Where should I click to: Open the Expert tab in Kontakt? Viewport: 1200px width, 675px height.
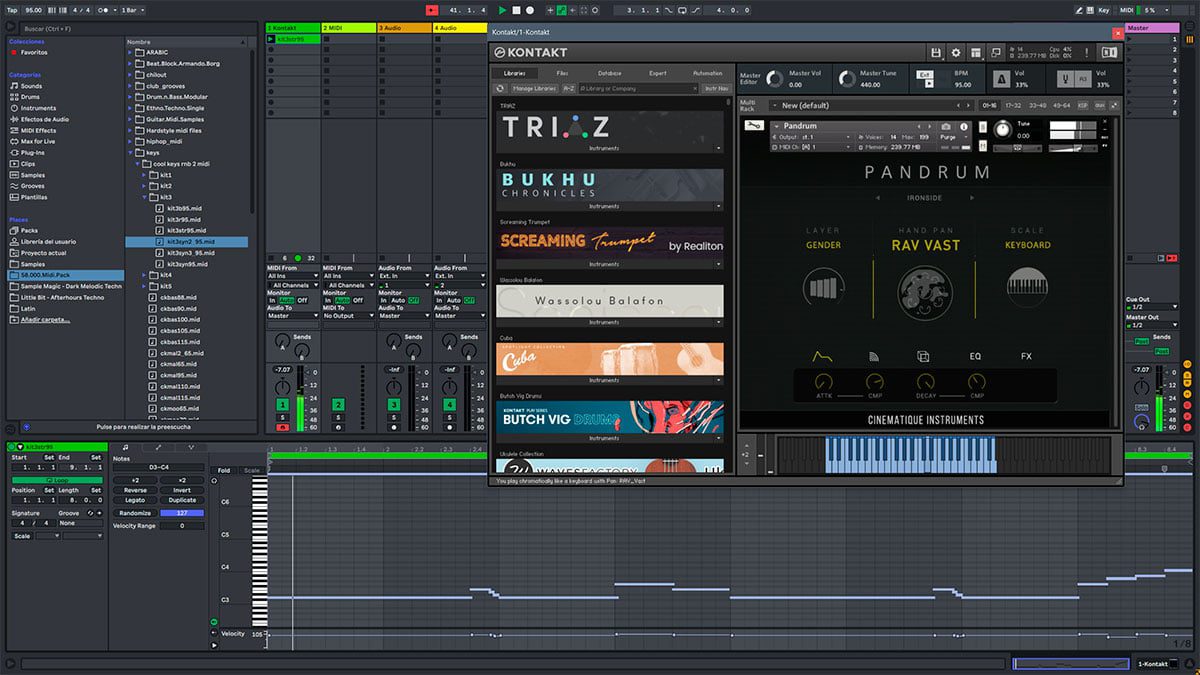click(657, 73)
